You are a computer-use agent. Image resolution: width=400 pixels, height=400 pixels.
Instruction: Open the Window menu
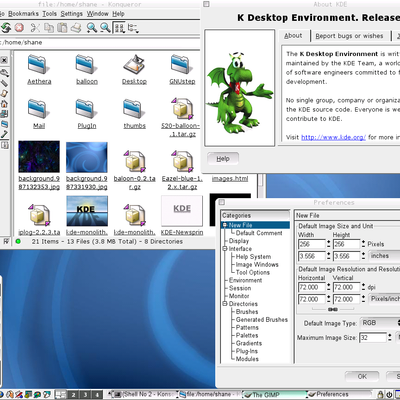[97, 14]
